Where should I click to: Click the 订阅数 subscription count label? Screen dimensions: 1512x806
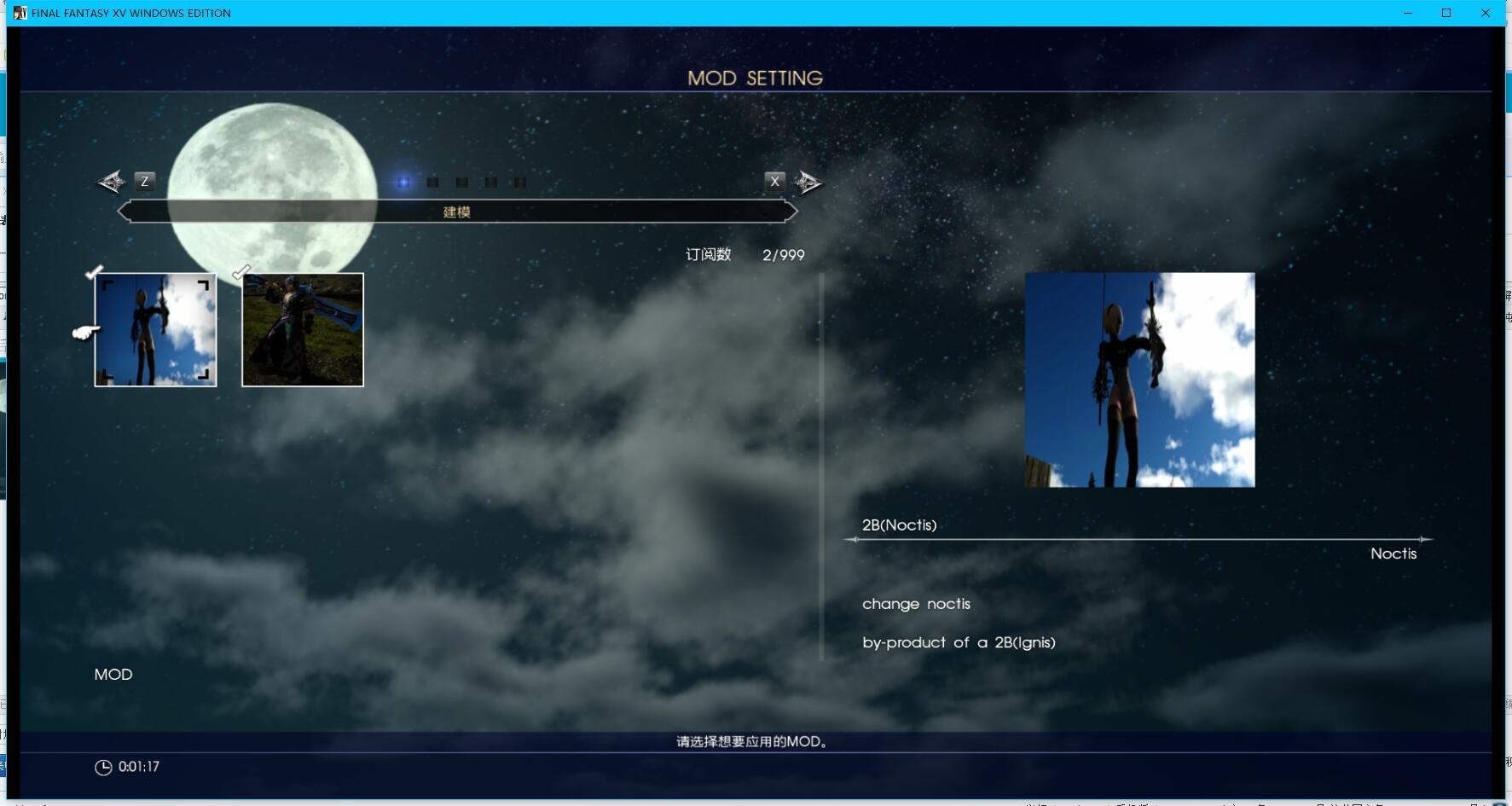coord(708,254)
